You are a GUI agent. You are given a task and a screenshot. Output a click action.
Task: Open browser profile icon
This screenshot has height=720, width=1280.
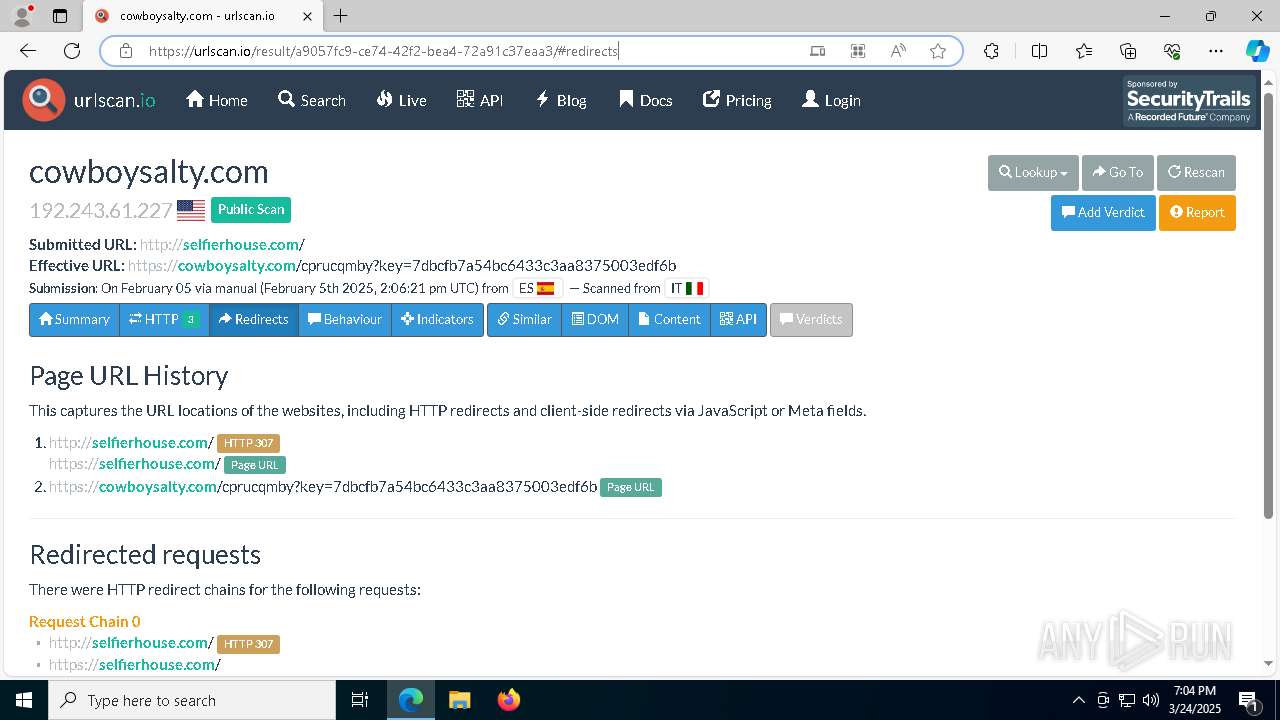(21, 16)
